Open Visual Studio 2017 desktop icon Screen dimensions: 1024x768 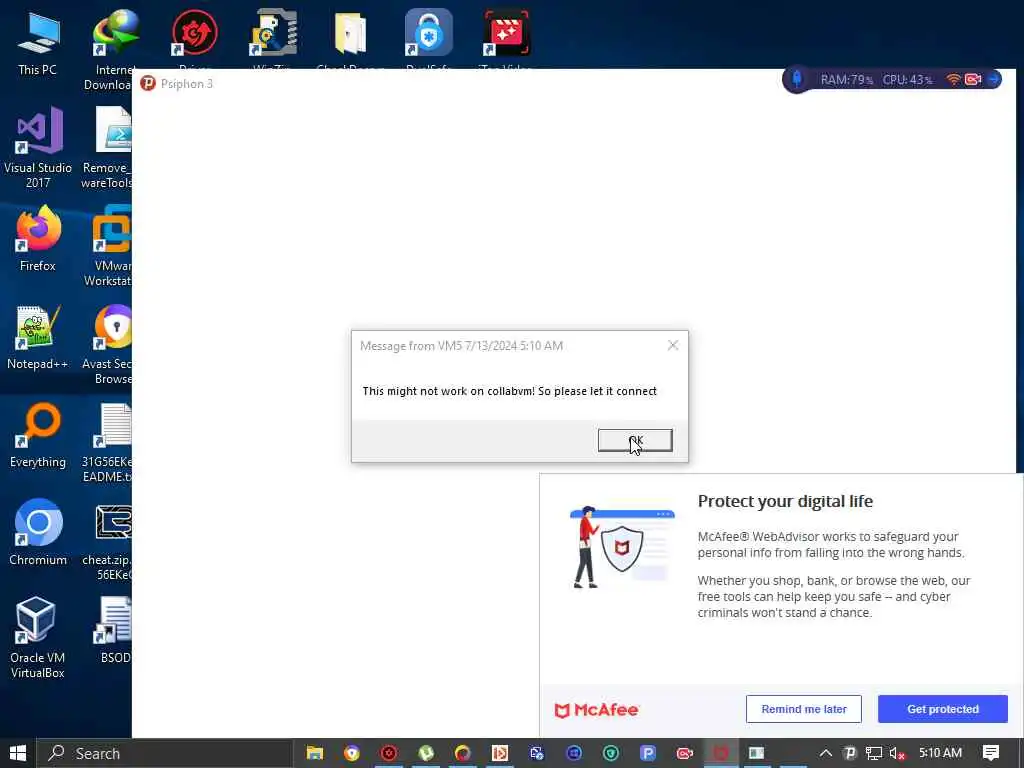[37, 148]
